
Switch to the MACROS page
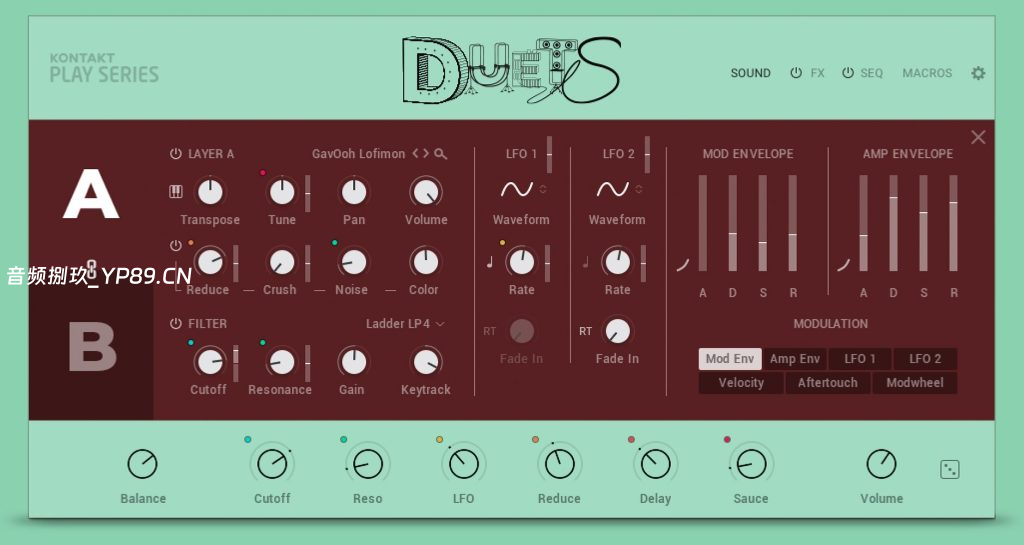pyautogui.click(x=927, y=73)
